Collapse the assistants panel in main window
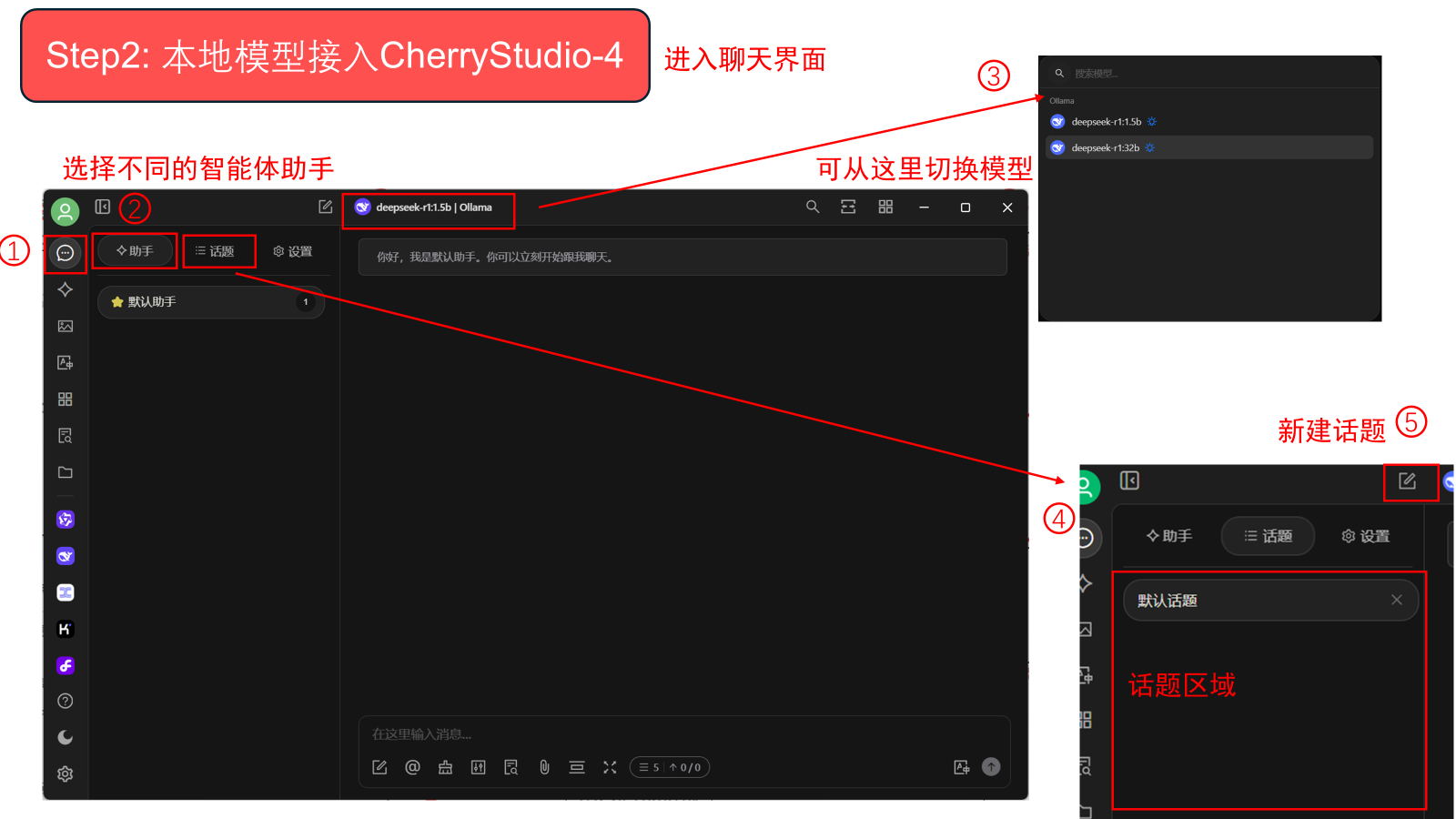Screen dimensions: 1456x819 (x=103, y=207)
